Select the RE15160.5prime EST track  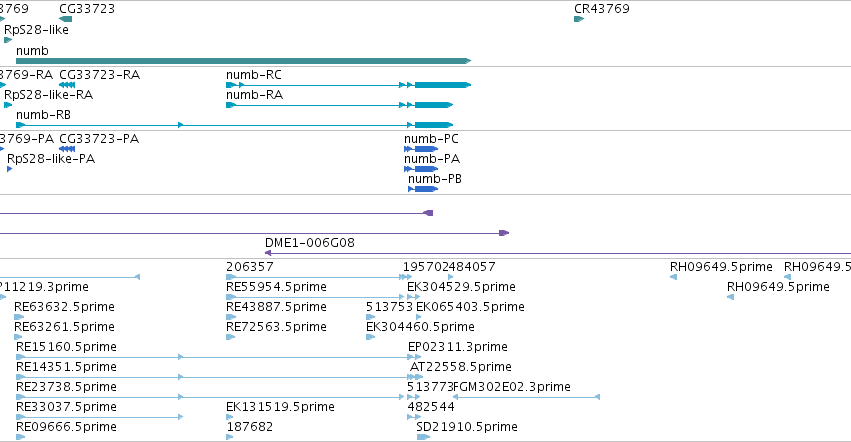tap(215, 357)
